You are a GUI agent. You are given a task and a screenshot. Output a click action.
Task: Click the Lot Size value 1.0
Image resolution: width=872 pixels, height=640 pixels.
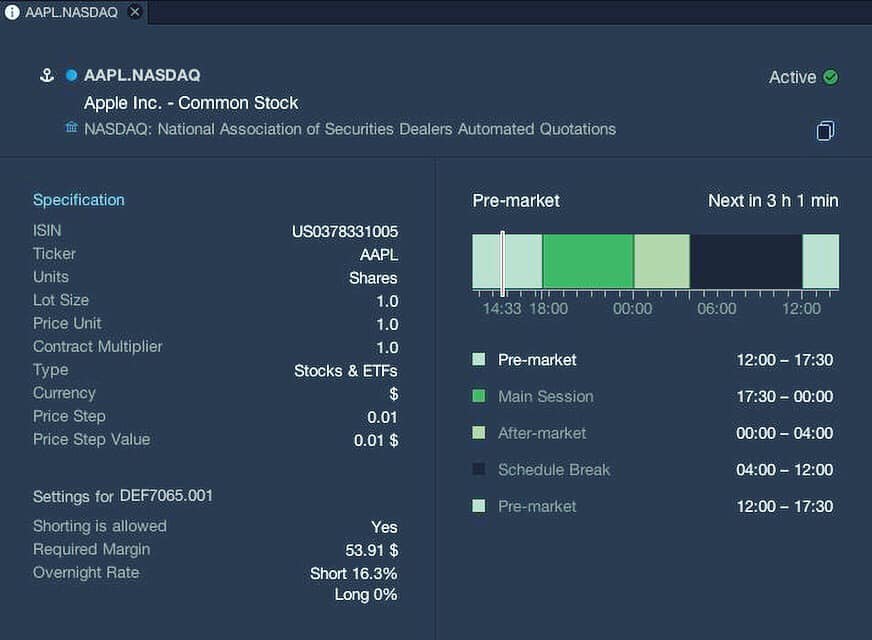coord(387,301)
